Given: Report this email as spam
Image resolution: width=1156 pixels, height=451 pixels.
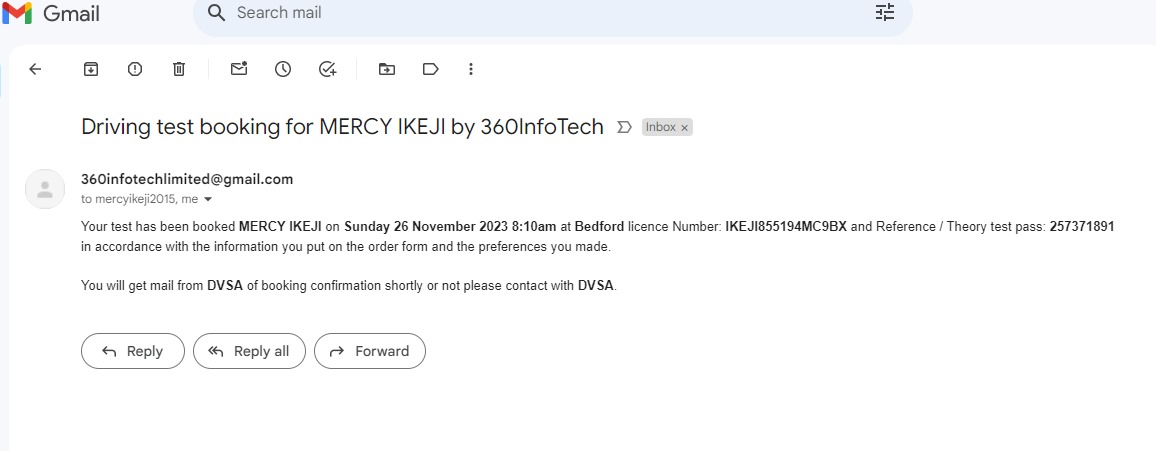Looking at the screenshot, I should [x=135, y=69].
